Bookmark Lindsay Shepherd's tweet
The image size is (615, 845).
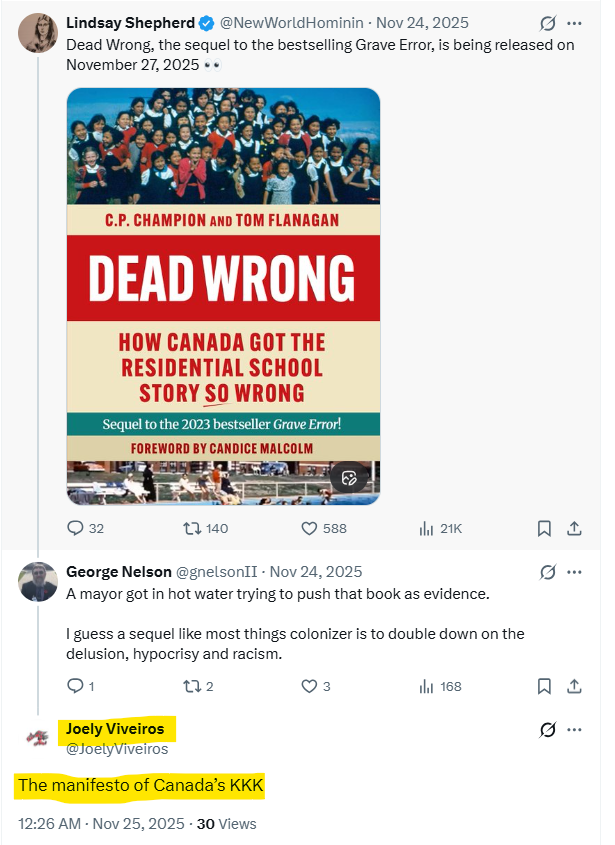tap(544, 528)
